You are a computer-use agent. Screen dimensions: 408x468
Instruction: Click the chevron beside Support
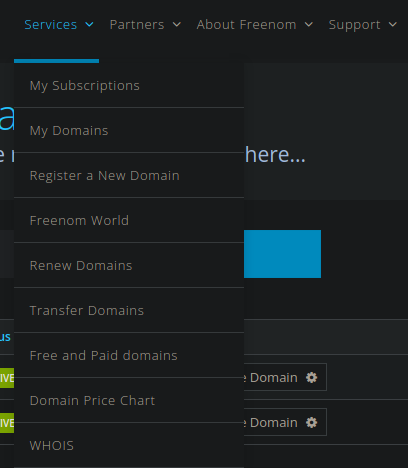click(393, 25)
